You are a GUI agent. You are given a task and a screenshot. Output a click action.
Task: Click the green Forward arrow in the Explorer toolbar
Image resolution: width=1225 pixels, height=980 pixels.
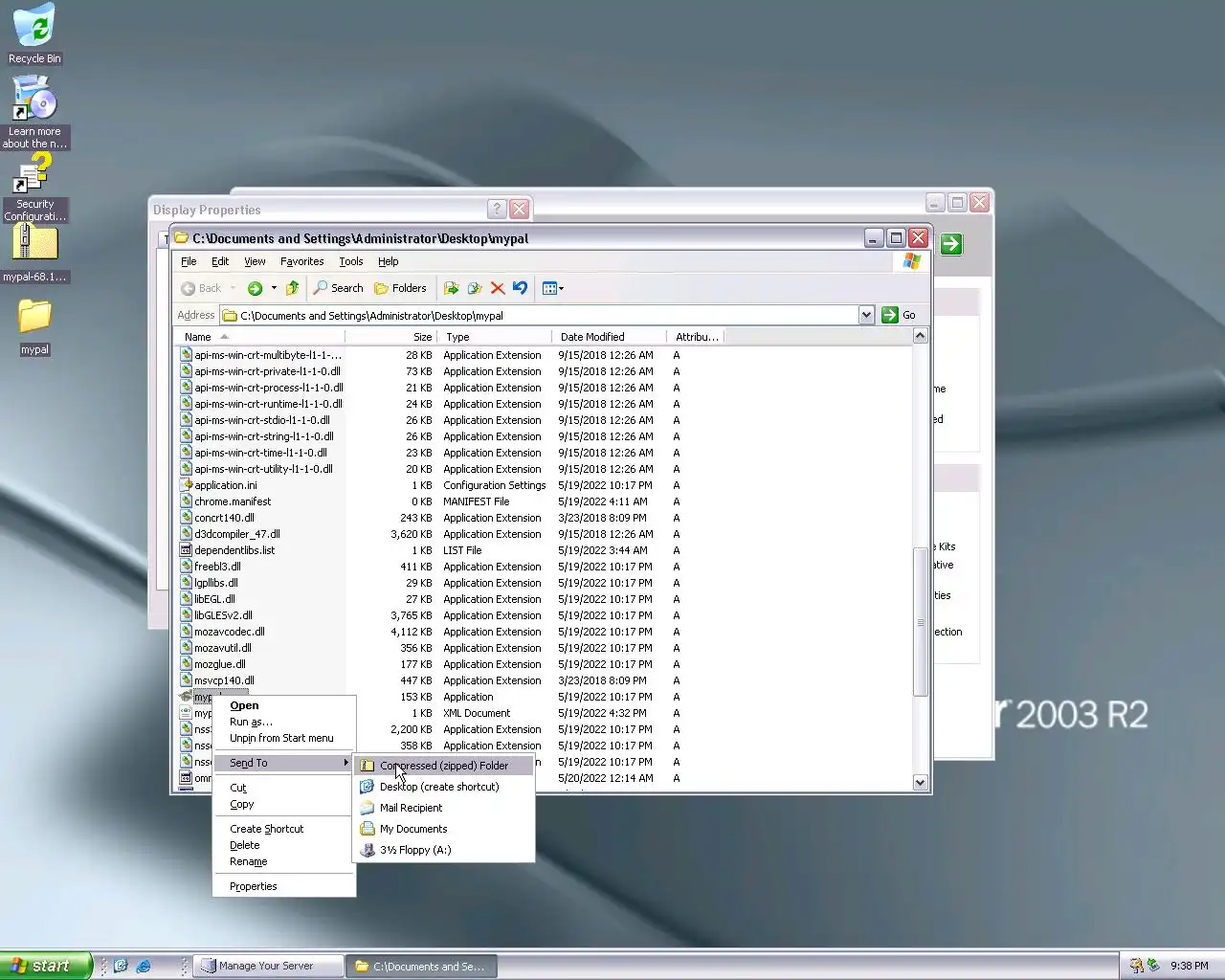point(255,288)
